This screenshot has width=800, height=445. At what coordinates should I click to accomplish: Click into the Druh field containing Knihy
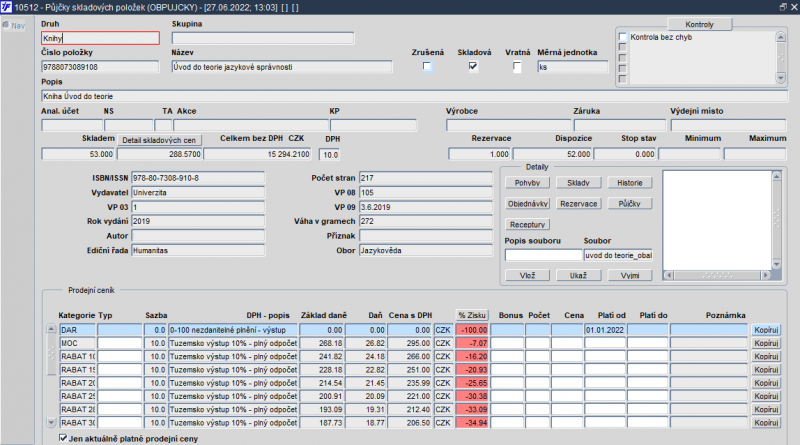click(100, 38)
